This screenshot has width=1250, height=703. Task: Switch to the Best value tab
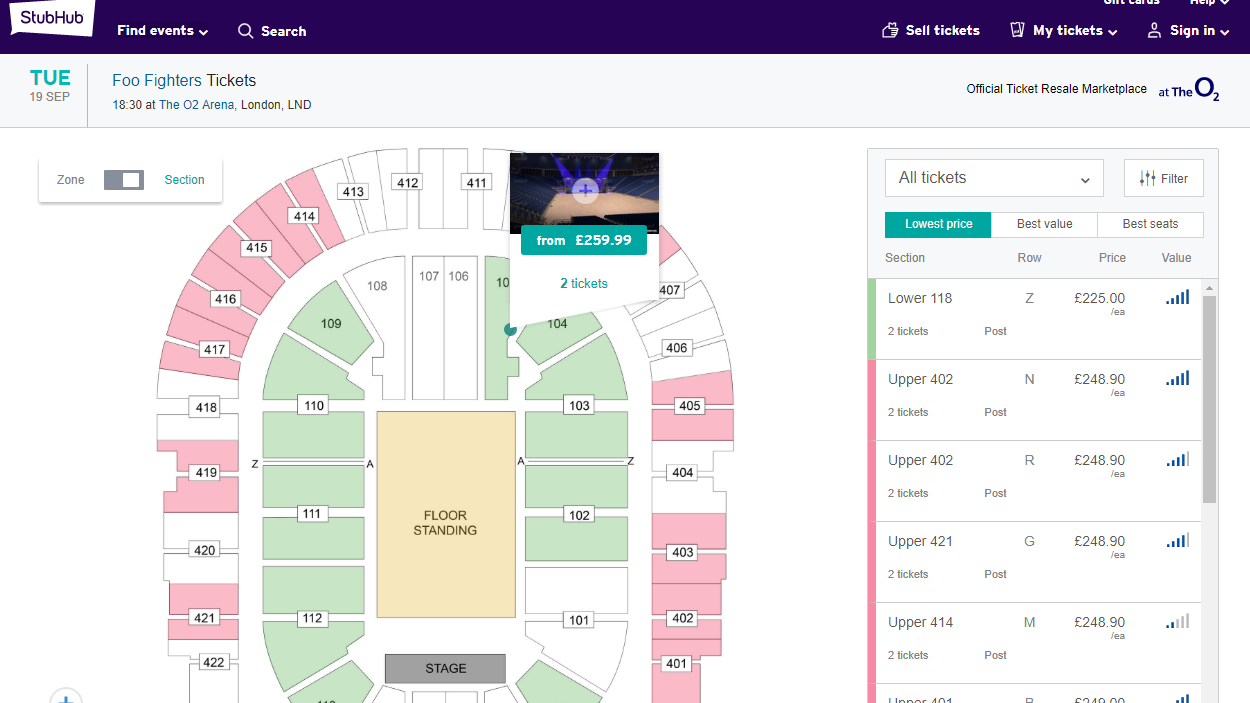pyautogui.click(x=1043, y=224)
